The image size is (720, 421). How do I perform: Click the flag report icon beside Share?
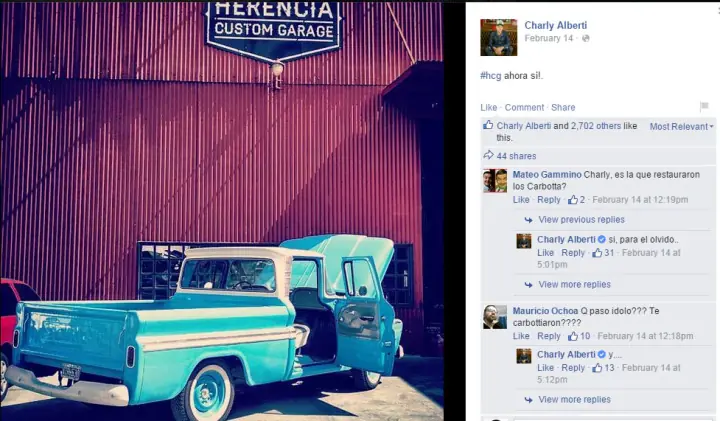pyautogui.click(x=704, y=107)
